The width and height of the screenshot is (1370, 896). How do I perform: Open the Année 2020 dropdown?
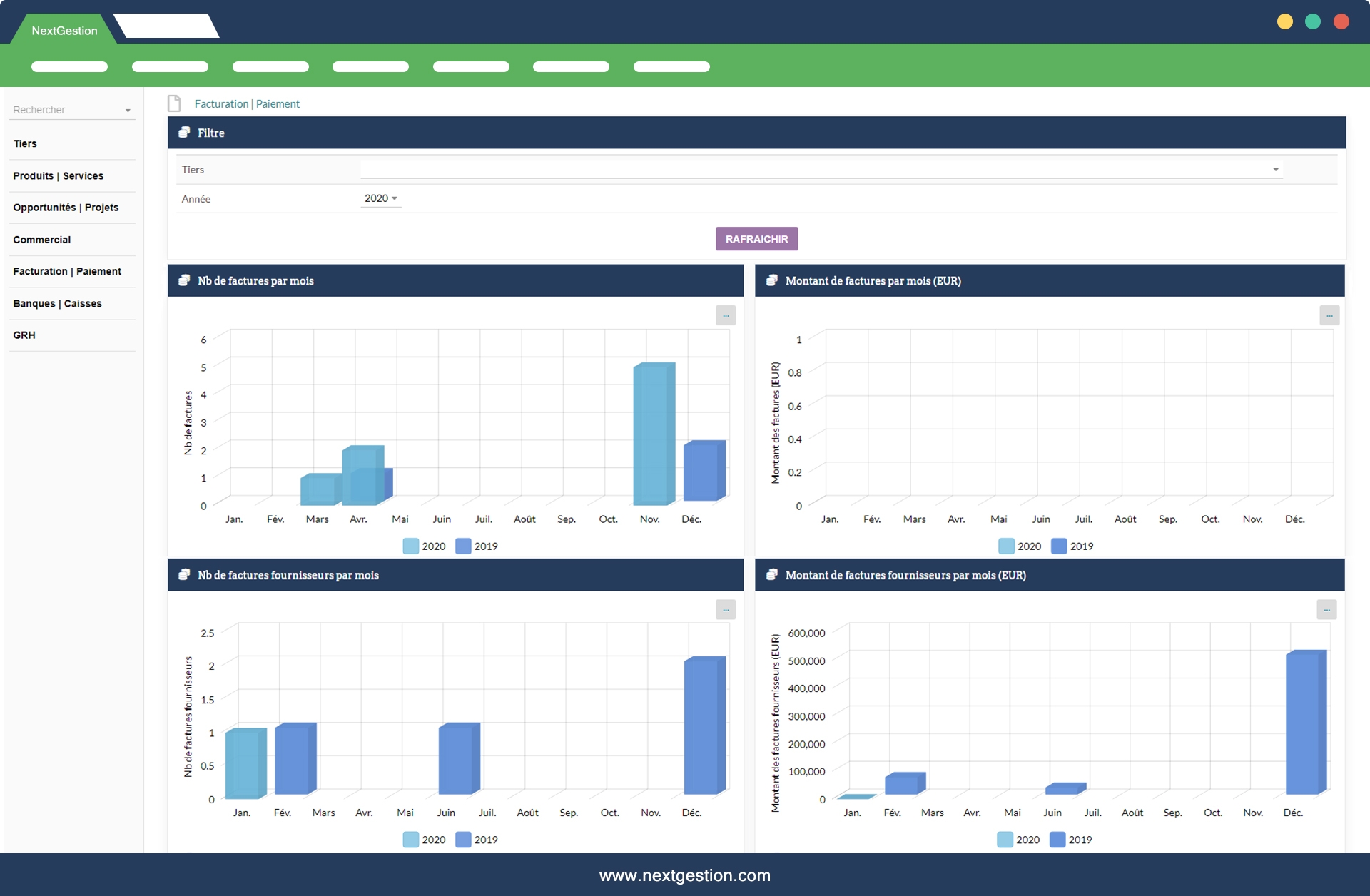click(381, 198)
